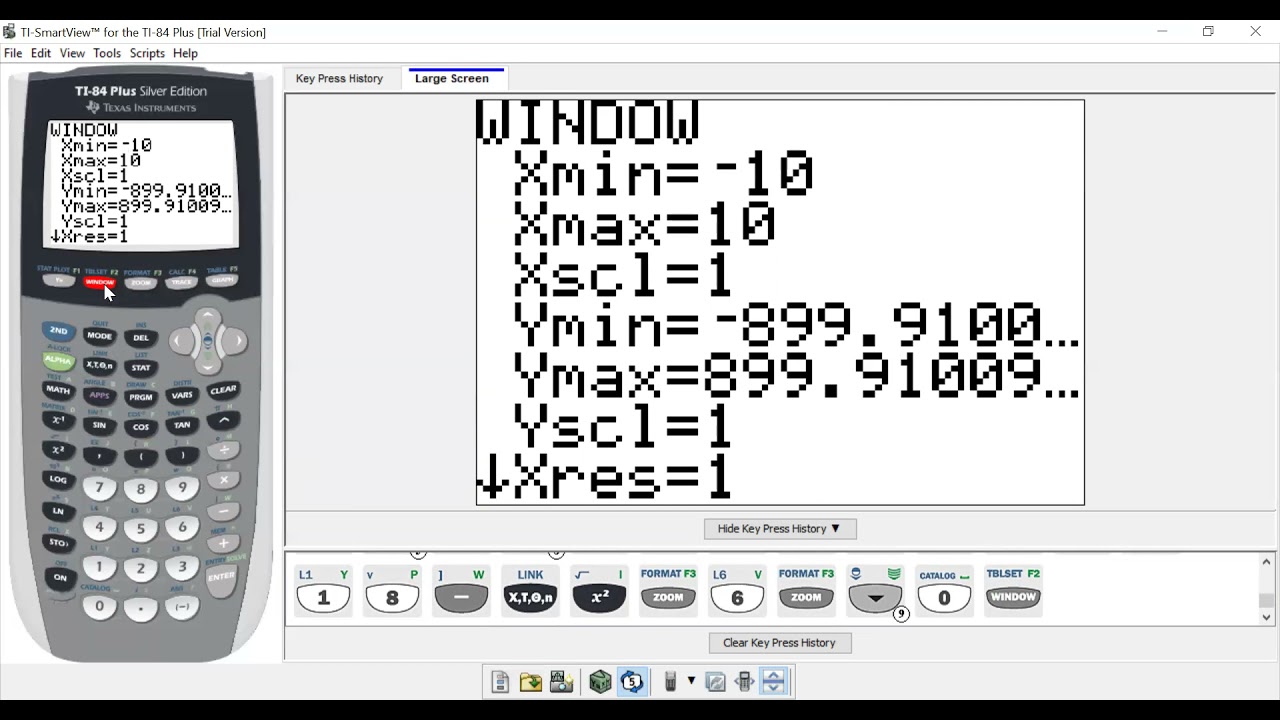Toggle the show/hide large screen toolbar icon

(x=774, y=682)
